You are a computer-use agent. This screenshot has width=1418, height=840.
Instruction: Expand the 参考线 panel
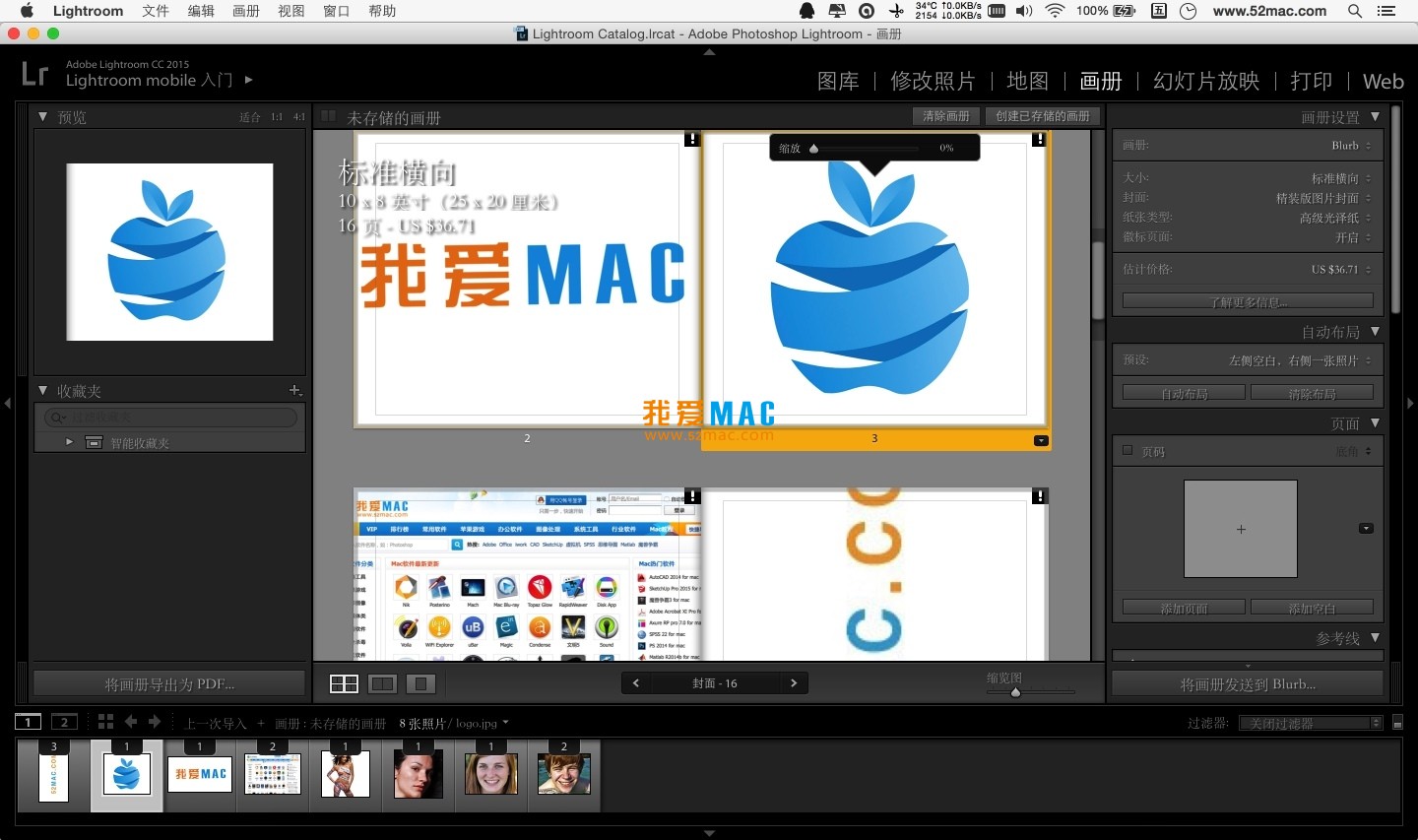click(1376, 638)
